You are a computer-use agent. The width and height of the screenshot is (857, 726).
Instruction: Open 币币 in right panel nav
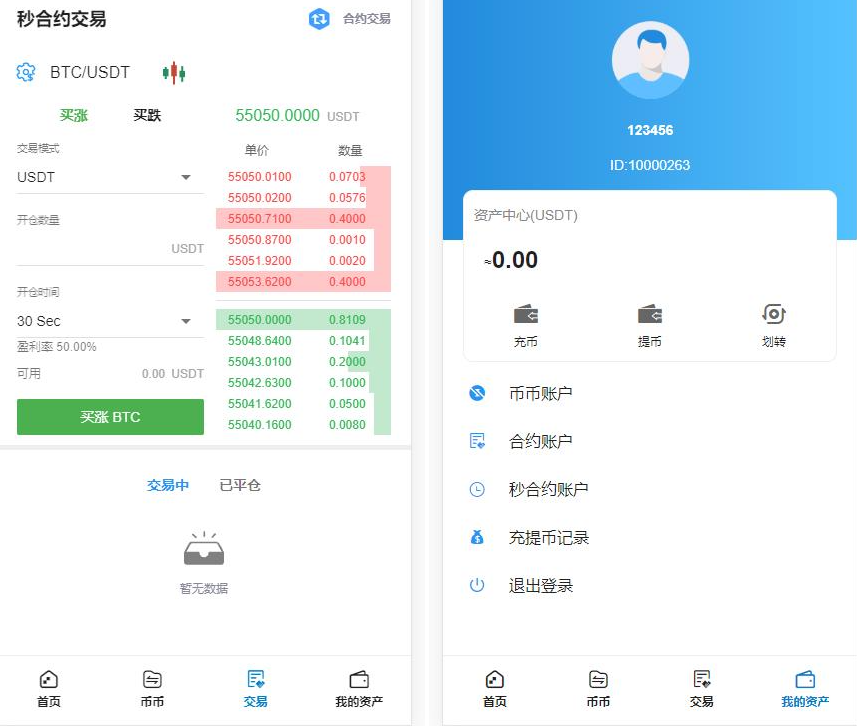point(598,689)
